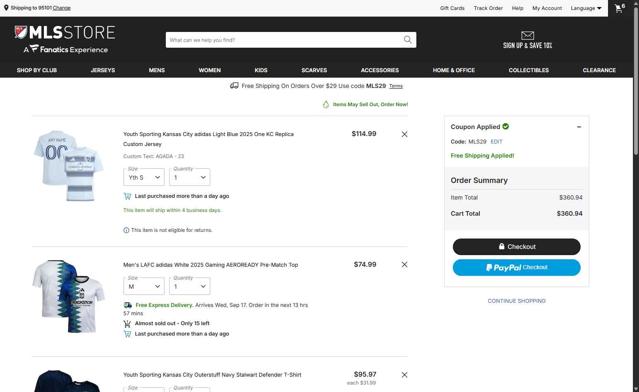
Task: Open the shopping cart icon in header
Action: tap(619, 9)
